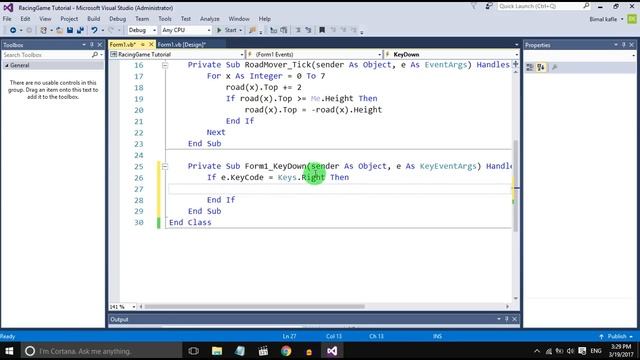This screenshot has height=360, width=640.
Task: Open the Help menu
Action: click(x=264, y=19)
